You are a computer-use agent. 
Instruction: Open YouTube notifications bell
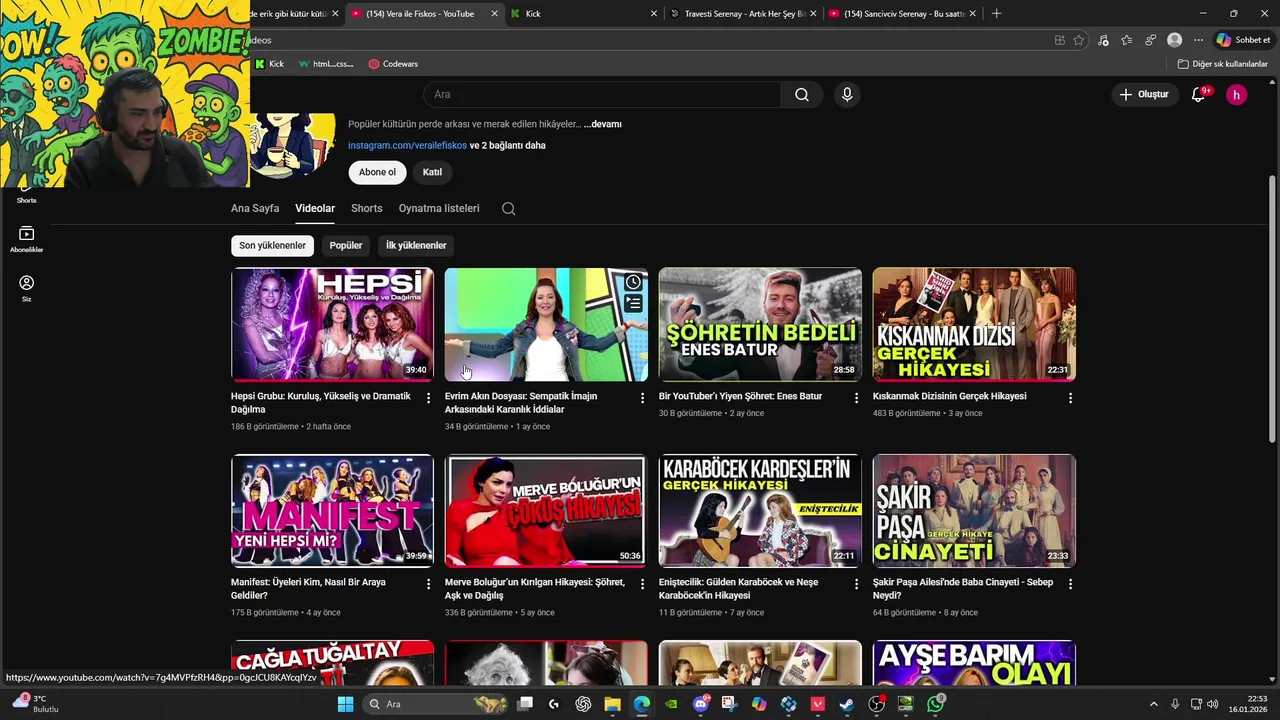pyautogui.click(x=1198, y=95)
